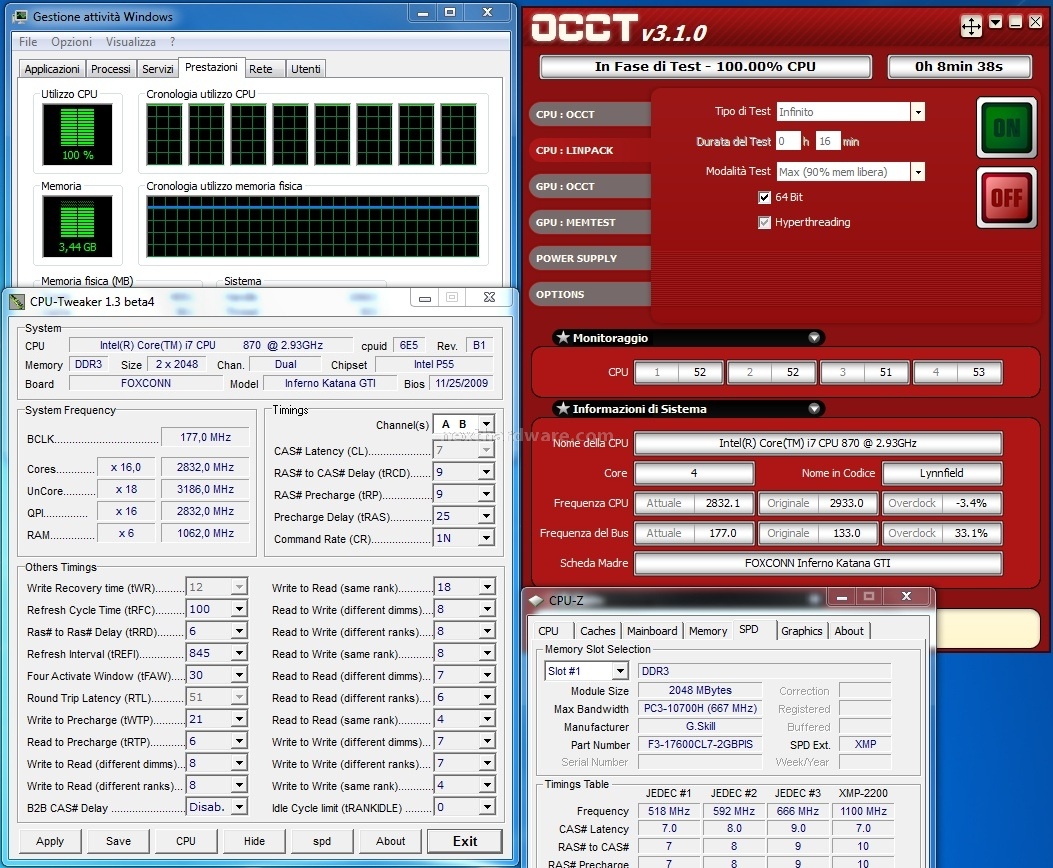Open the Servizi tab

coord(158,69)
